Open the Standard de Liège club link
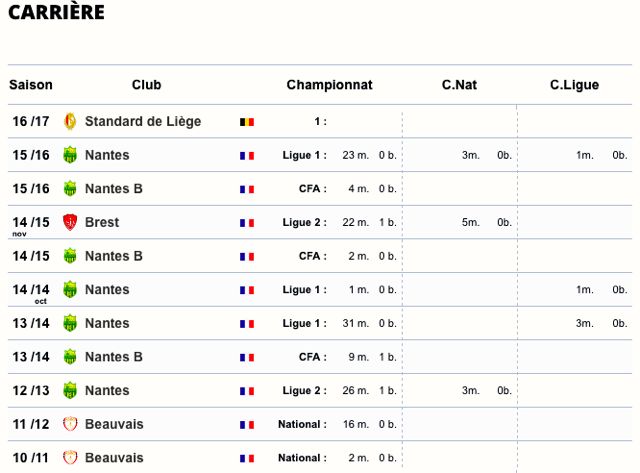 click(x=143, y=121)
